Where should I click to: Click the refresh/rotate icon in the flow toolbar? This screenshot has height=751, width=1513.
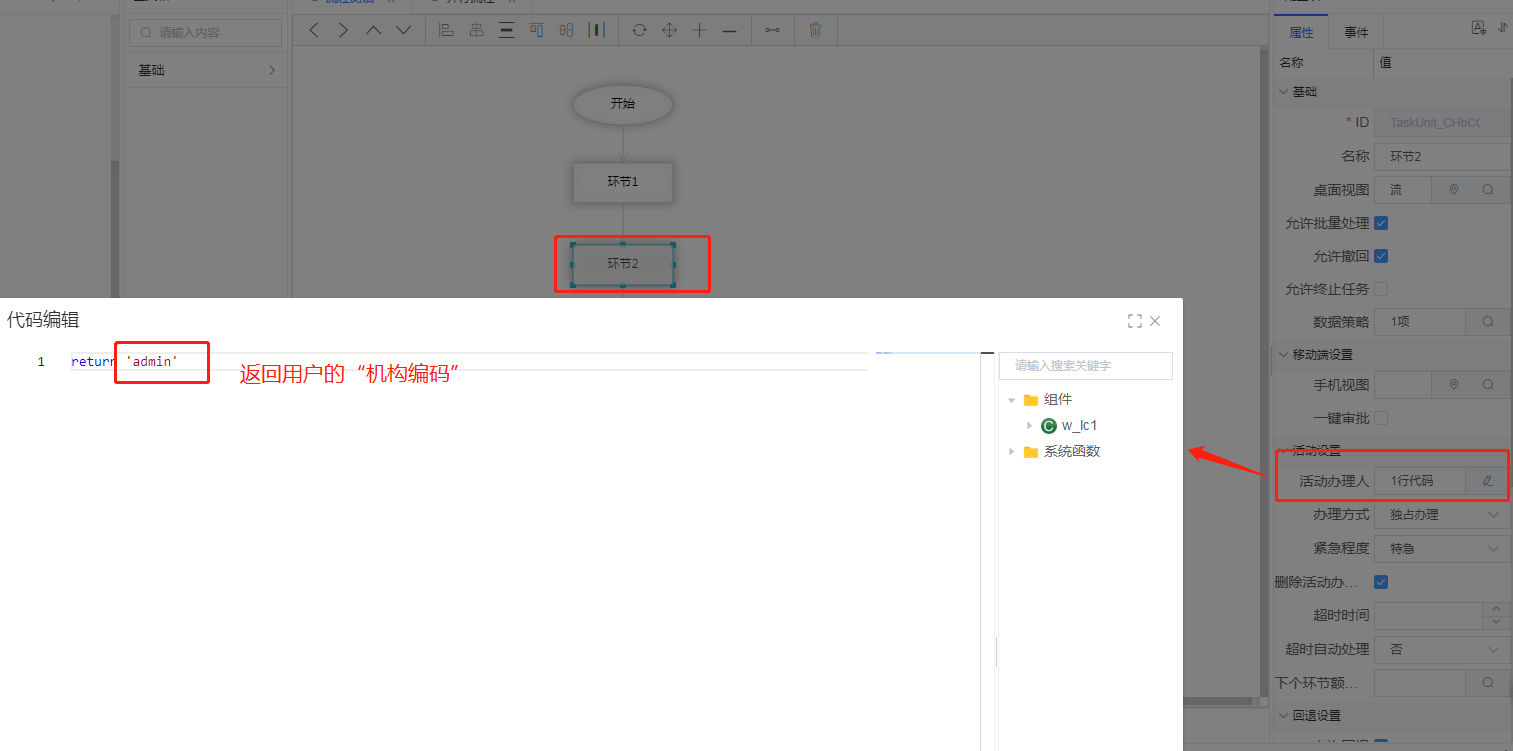click(639, 30)
